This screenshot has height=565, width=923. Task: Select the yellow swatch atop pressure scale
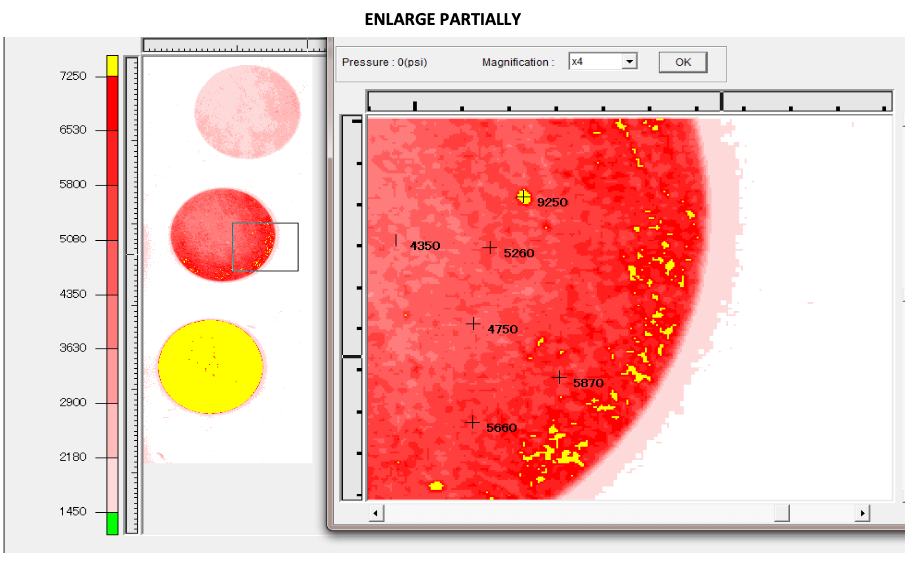pos(112,65)
